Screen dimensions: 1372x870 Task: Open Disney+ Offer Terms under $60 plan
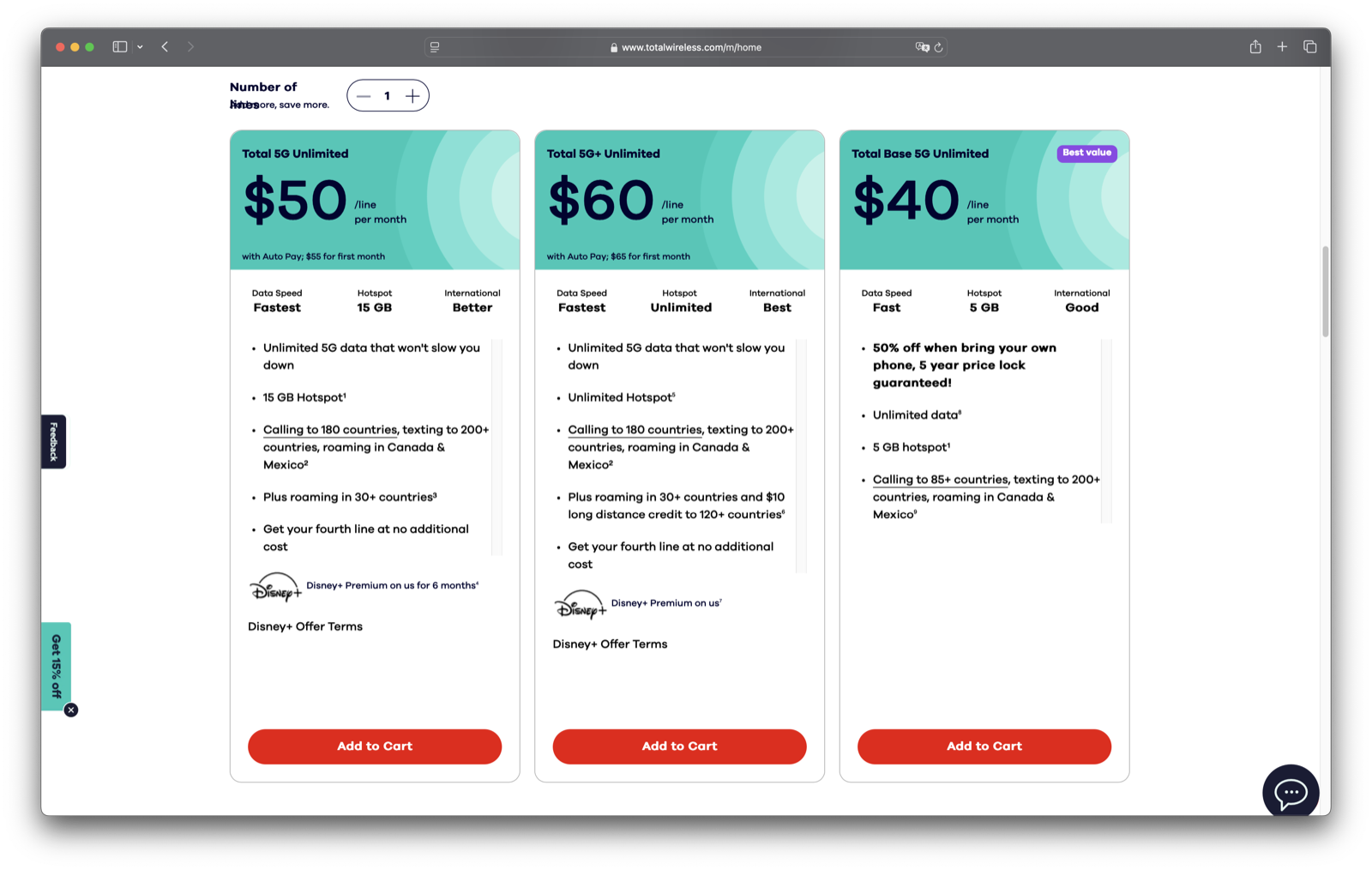[610, 644]
